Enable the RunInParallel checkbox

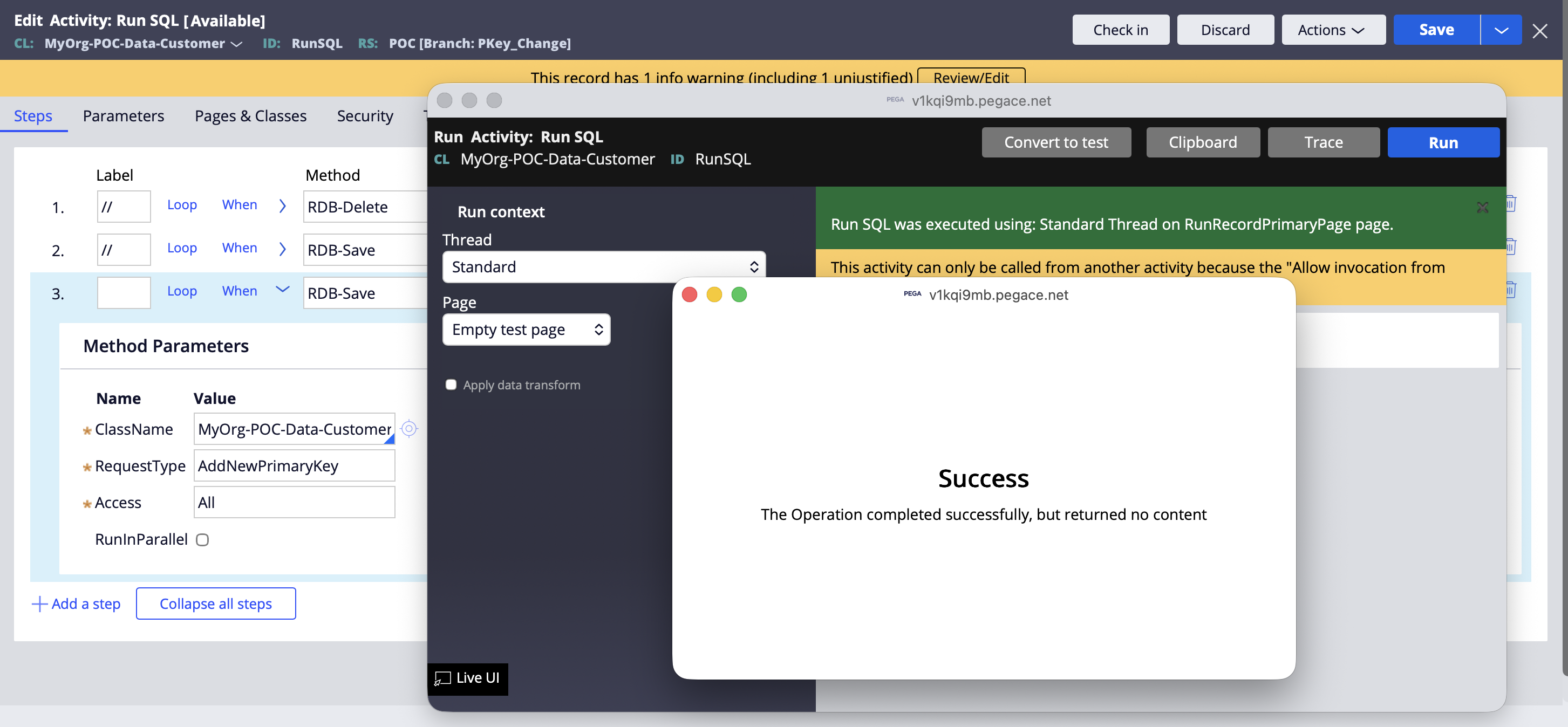(x=203, y=540)
